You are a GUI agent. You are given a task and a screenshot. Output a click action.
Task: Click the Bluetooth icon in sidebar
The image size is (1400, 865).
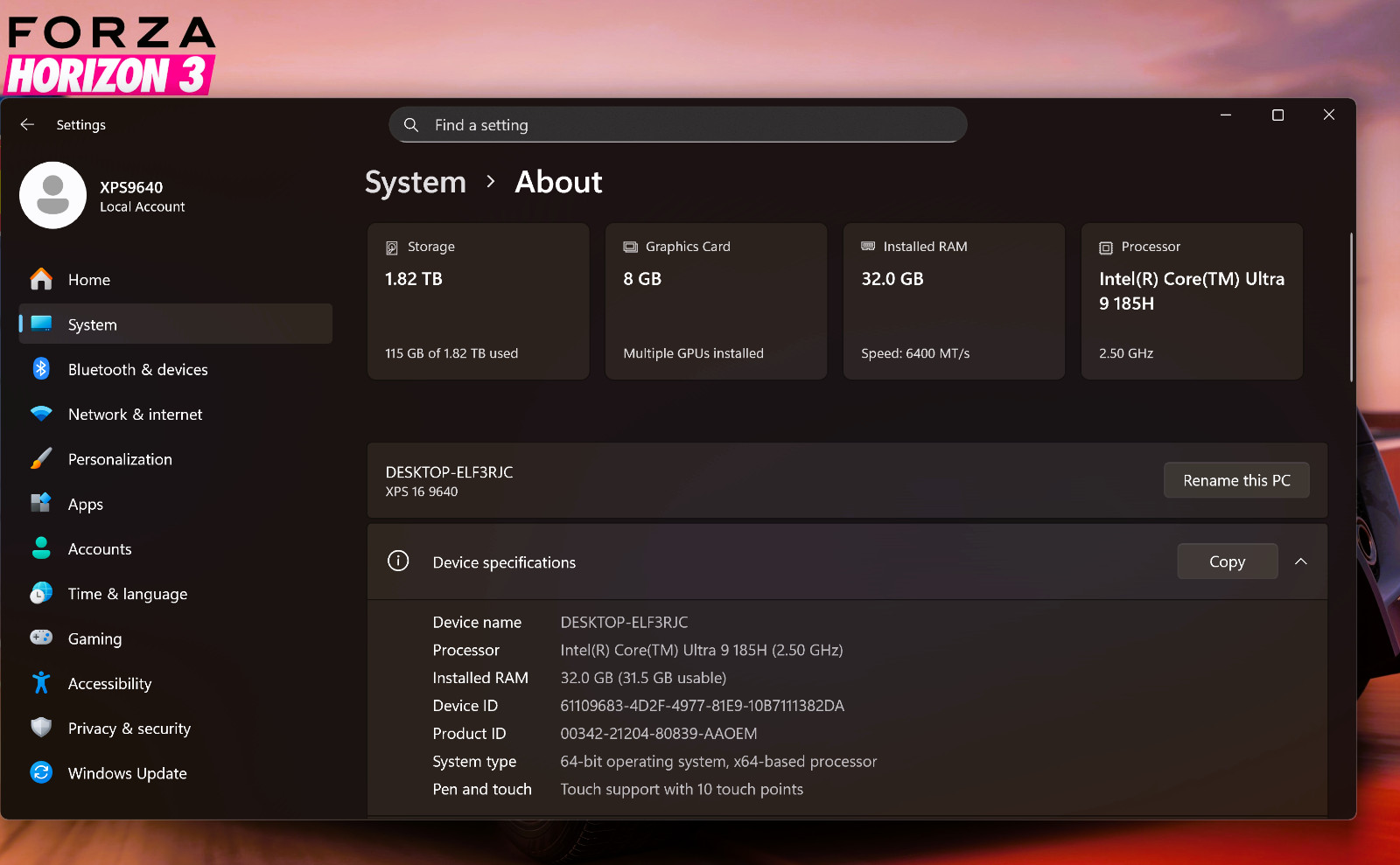[x=41, y=368]
